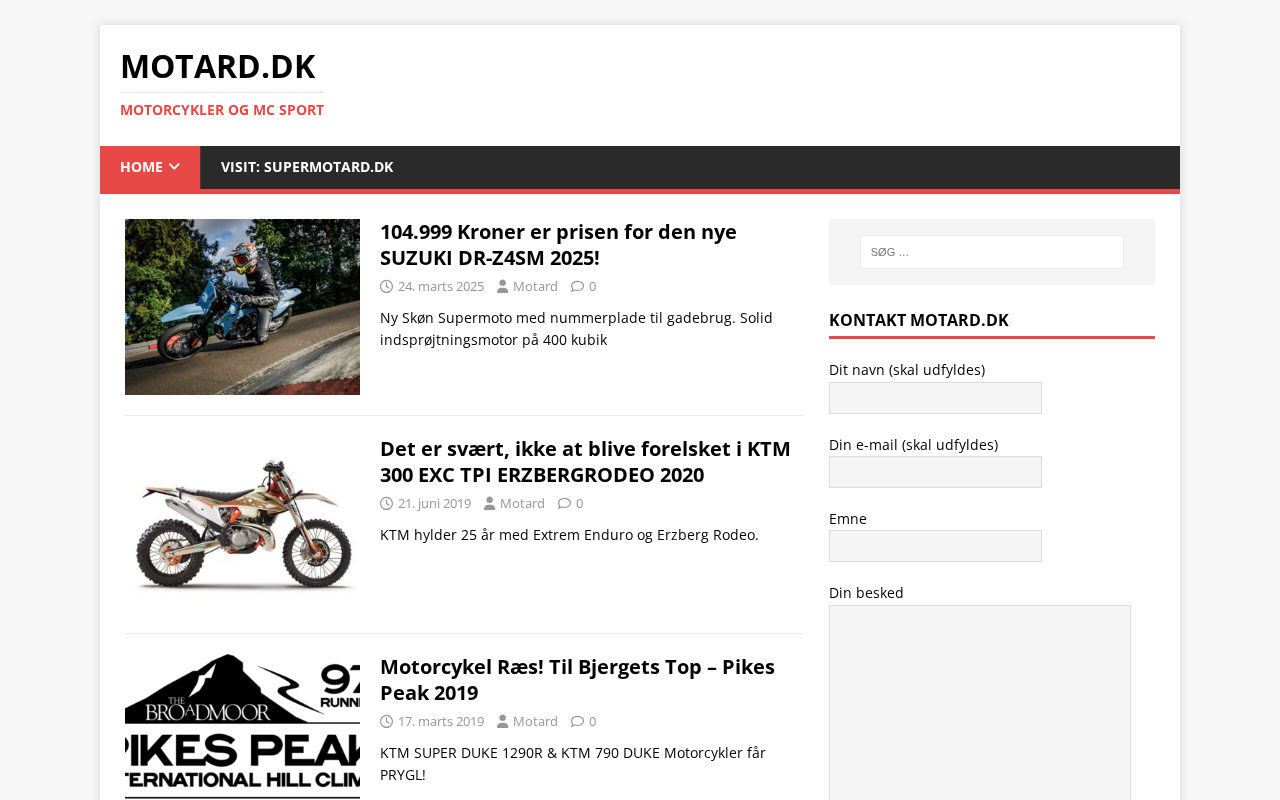Click the clock icon beside 24. marts 2025
The image size is (1280, 800).
[386, 286]
